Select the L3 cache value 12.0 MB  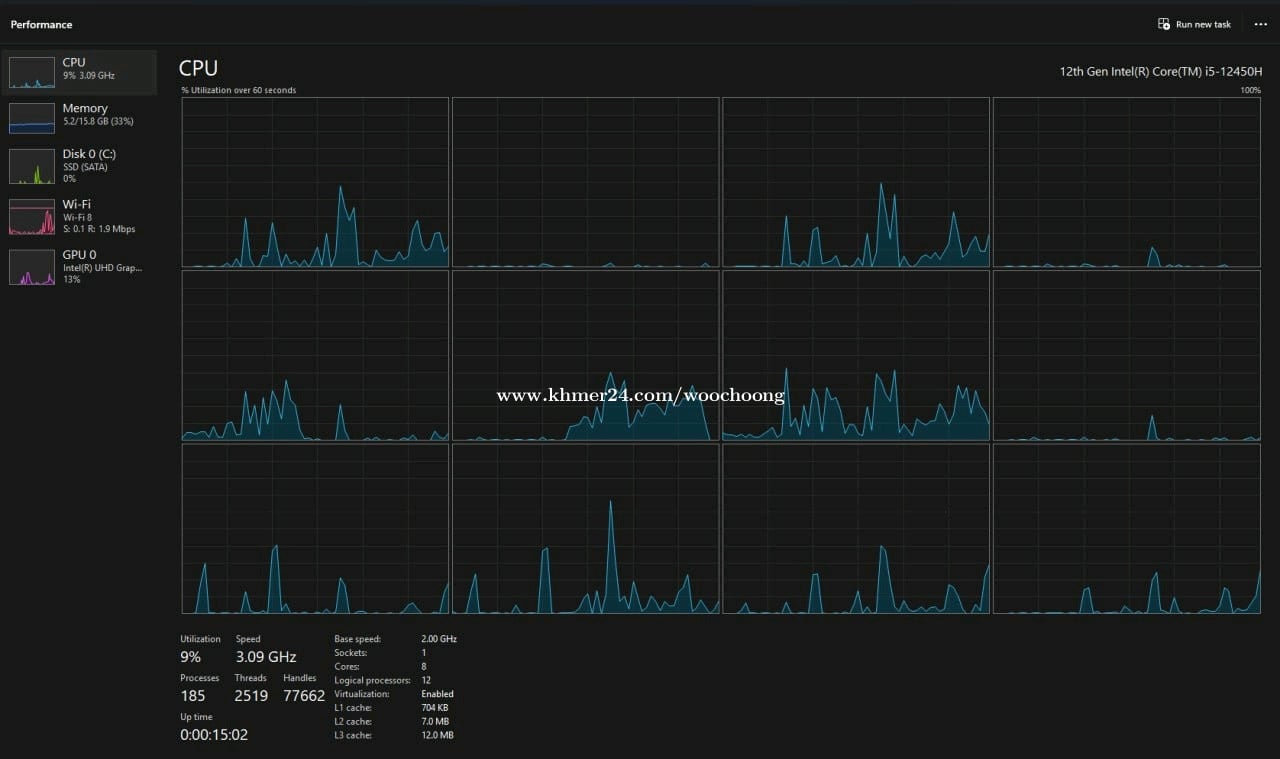pyautogui.click(x=438, y=735)
